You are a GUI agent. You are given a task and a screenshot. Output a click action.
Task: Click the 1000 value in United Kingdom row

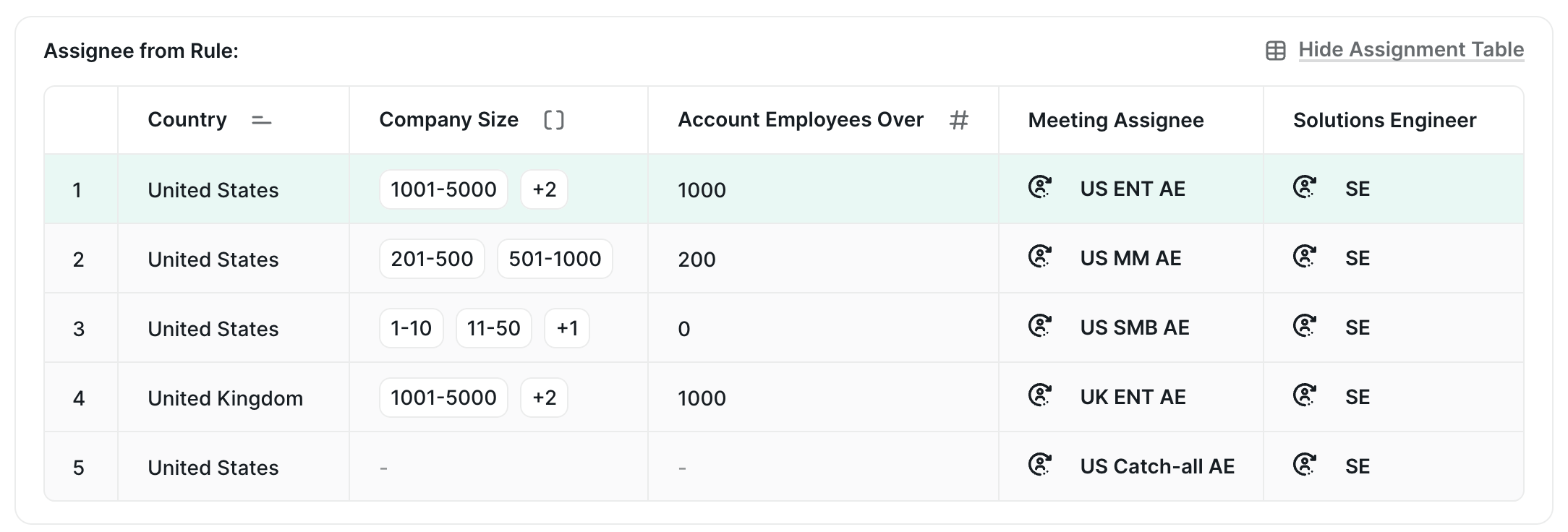pos(702,398)
